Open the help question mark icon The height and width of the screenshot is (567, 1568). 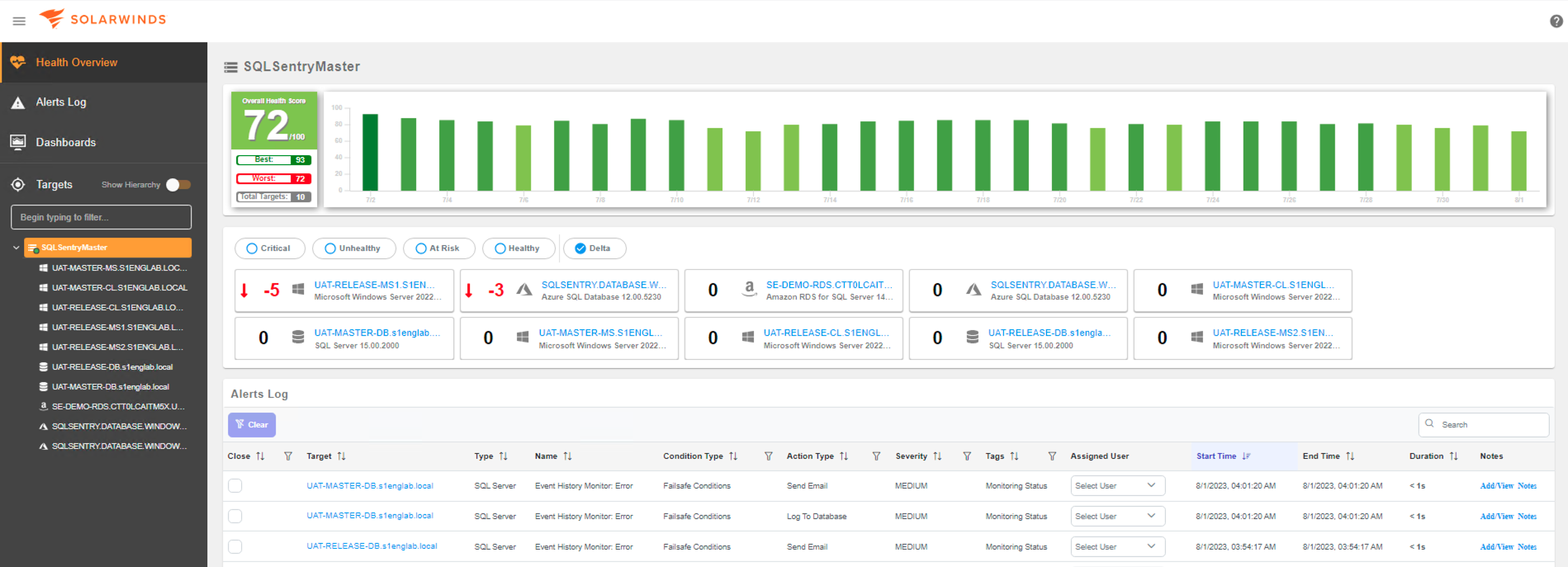click(x=1556, y=21)
